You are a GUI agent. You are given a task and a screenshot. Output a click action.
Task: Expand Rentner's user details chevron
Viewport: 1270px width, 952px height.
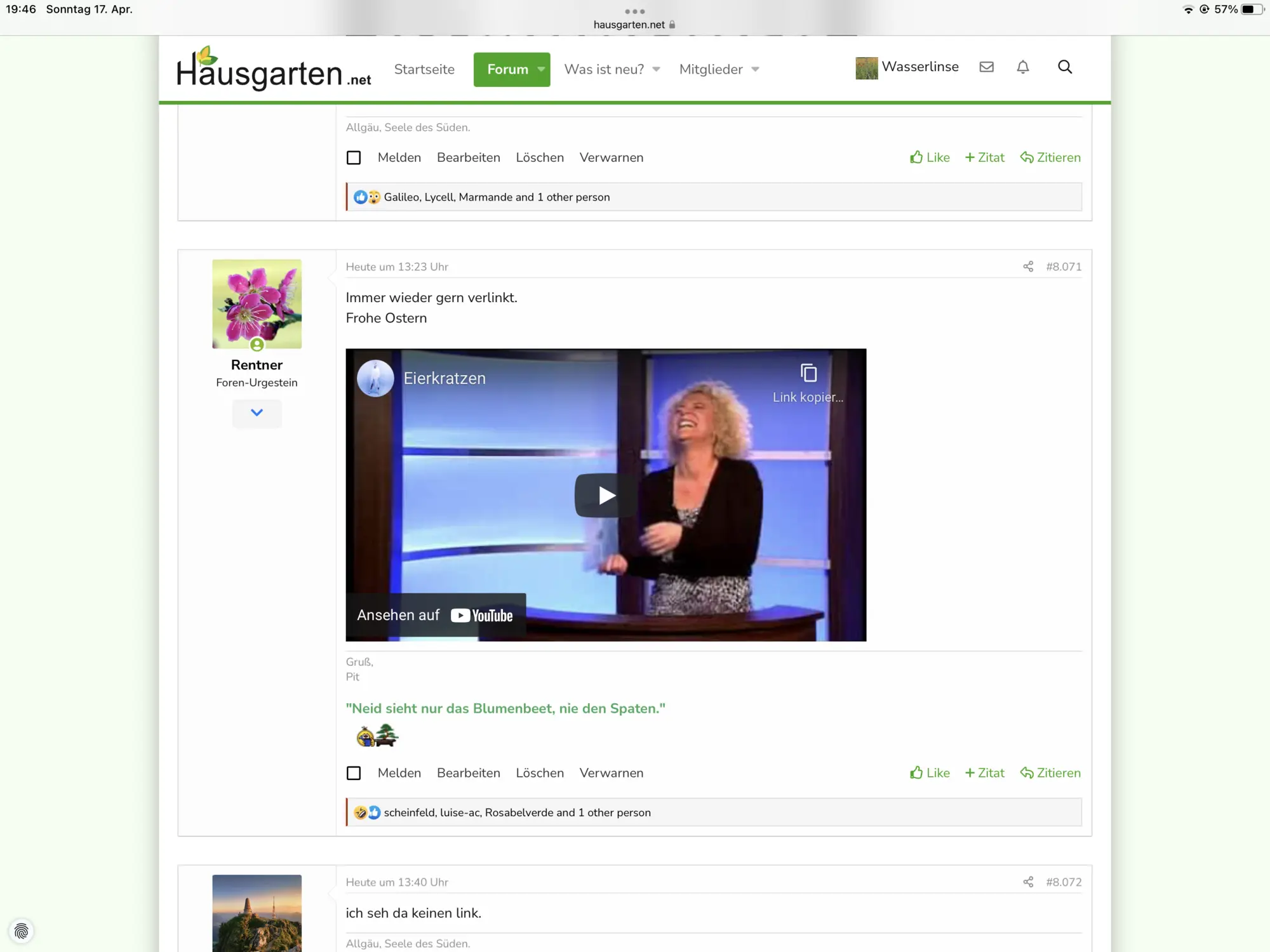[257, 413]
